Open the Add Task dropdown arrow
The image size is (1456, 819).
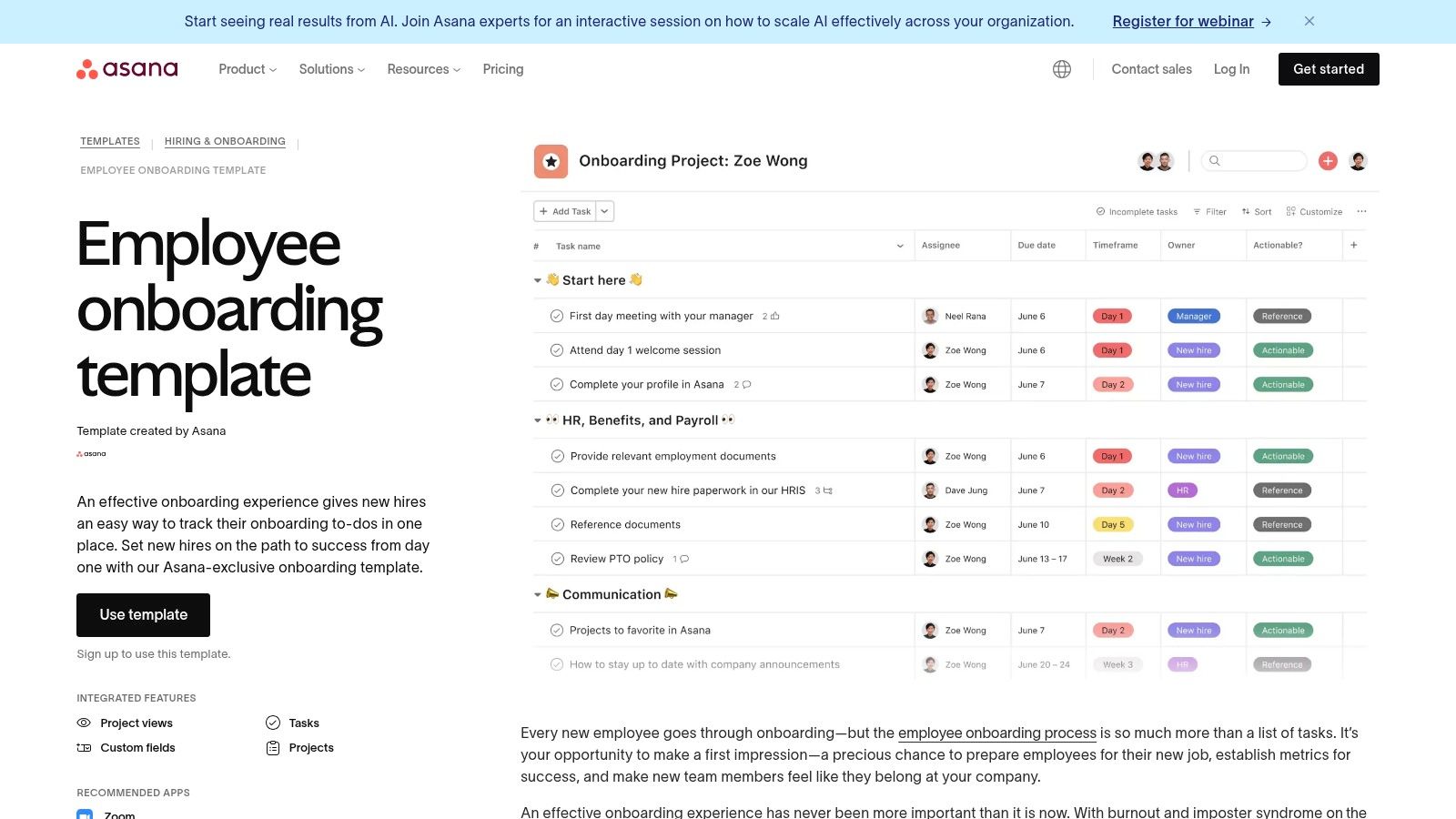coord(605,211)
